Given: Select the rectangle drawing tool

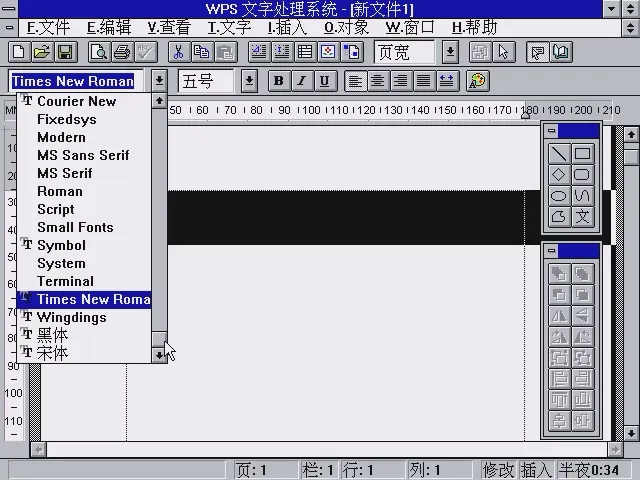Looking at the screenshot, I should click(582, 153).
